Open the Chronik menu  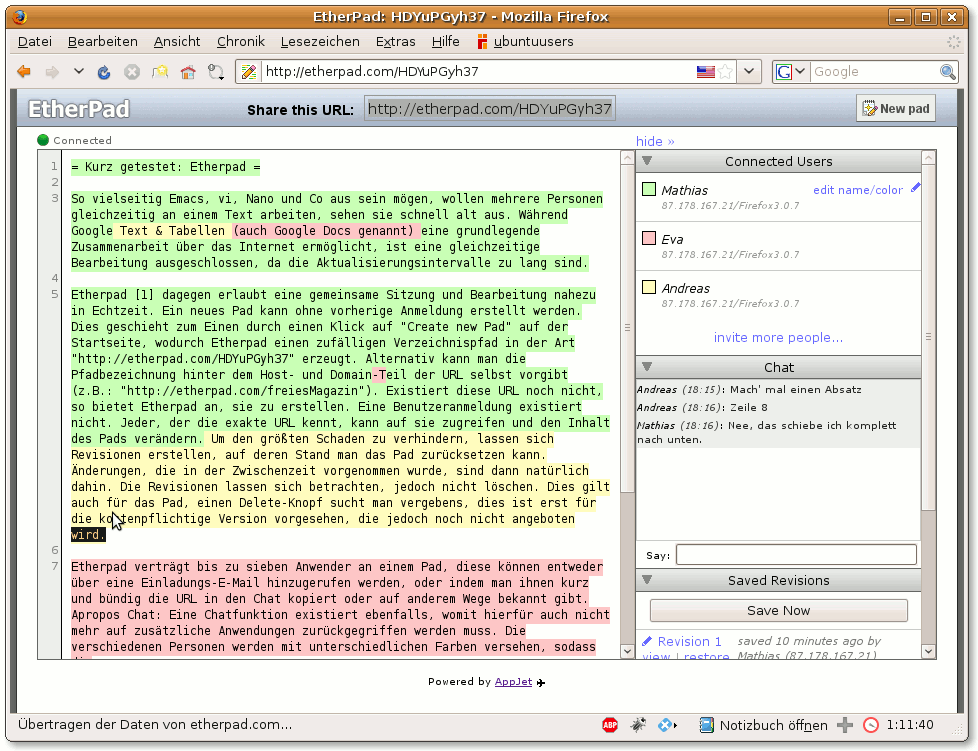click(241, 42)
